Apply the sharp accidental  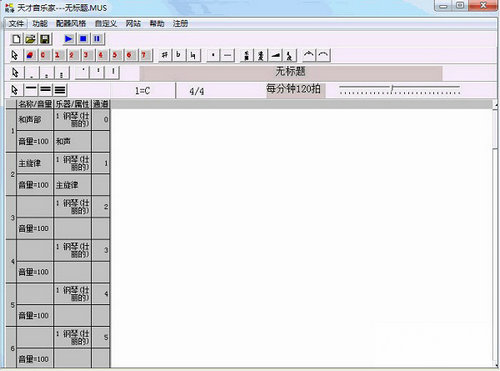tap(165, 55)
